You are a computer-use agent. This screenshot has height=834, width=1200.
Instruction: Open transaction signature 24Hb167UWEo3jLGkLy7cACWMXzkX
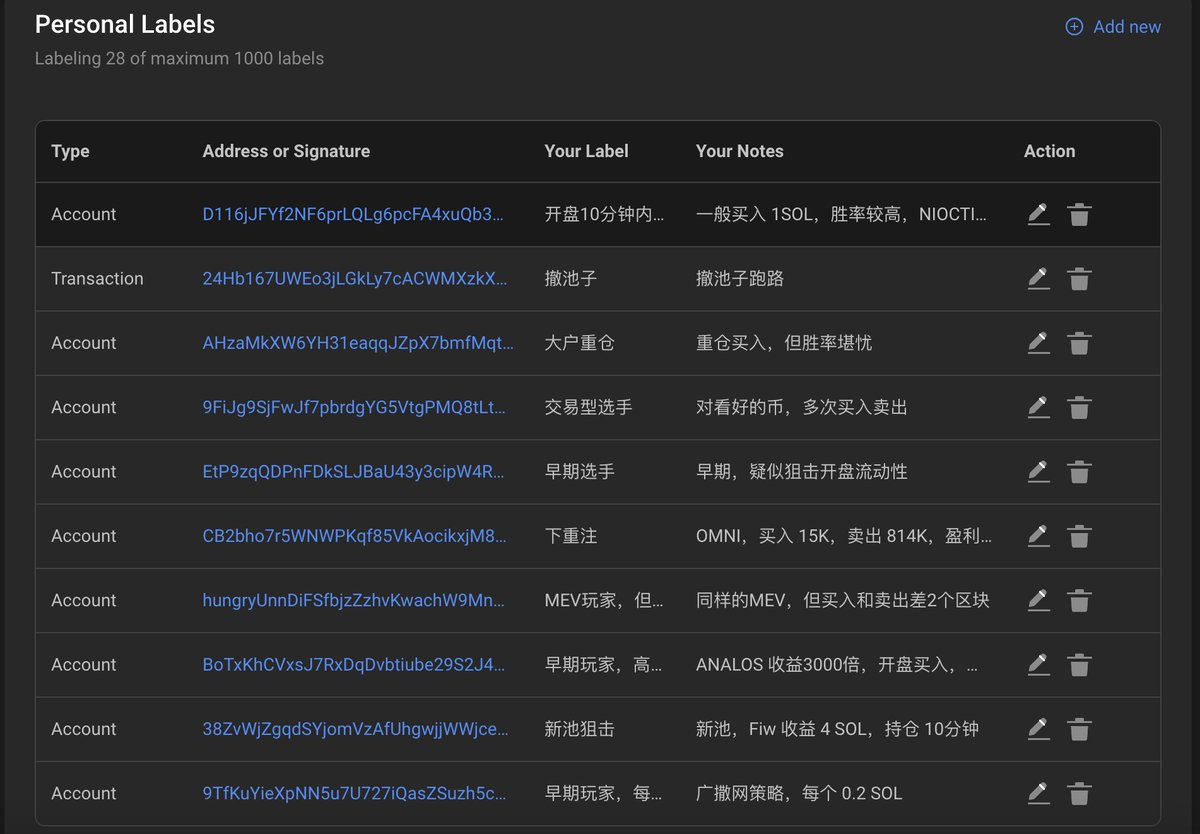[x=355, y=279]
